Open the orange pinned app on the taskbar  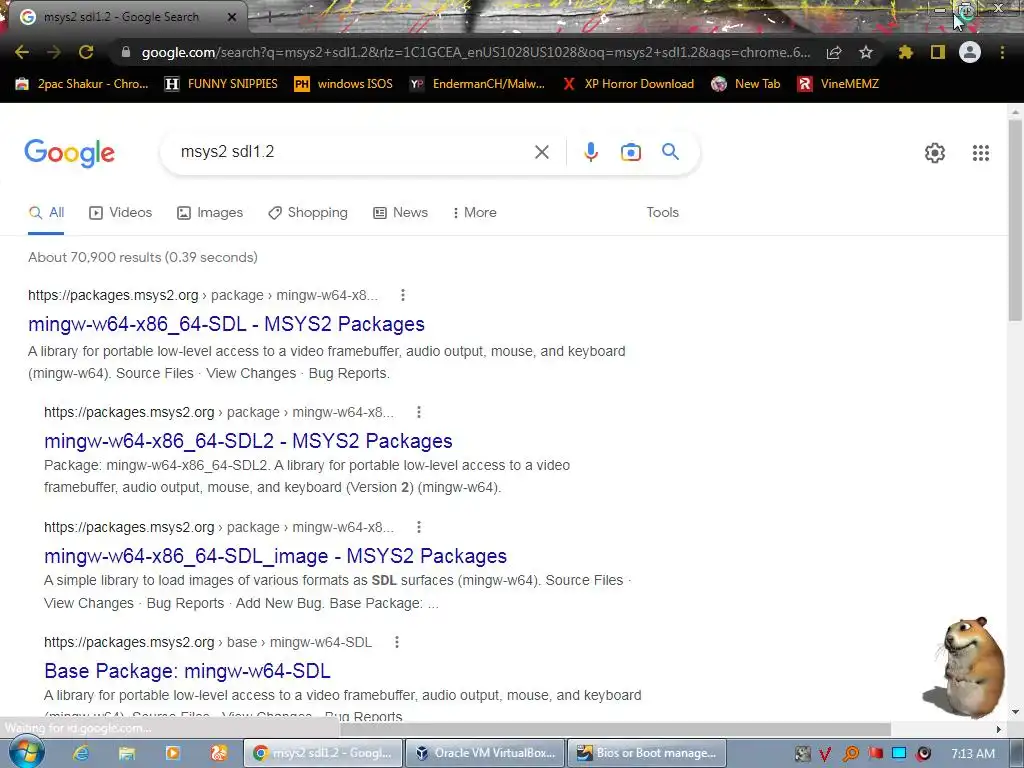pyautogui.click(x=218, y=753)
